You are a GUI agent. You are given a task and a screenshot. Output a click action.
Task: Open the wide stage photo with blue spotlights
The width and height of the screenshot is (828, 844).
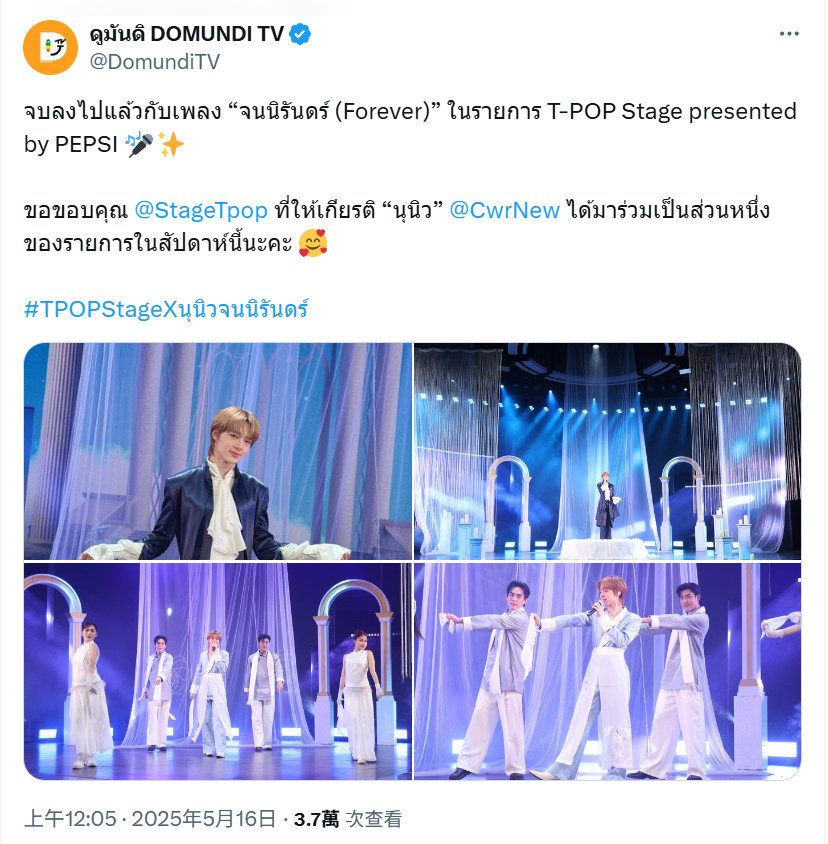(x=607, y=451)
